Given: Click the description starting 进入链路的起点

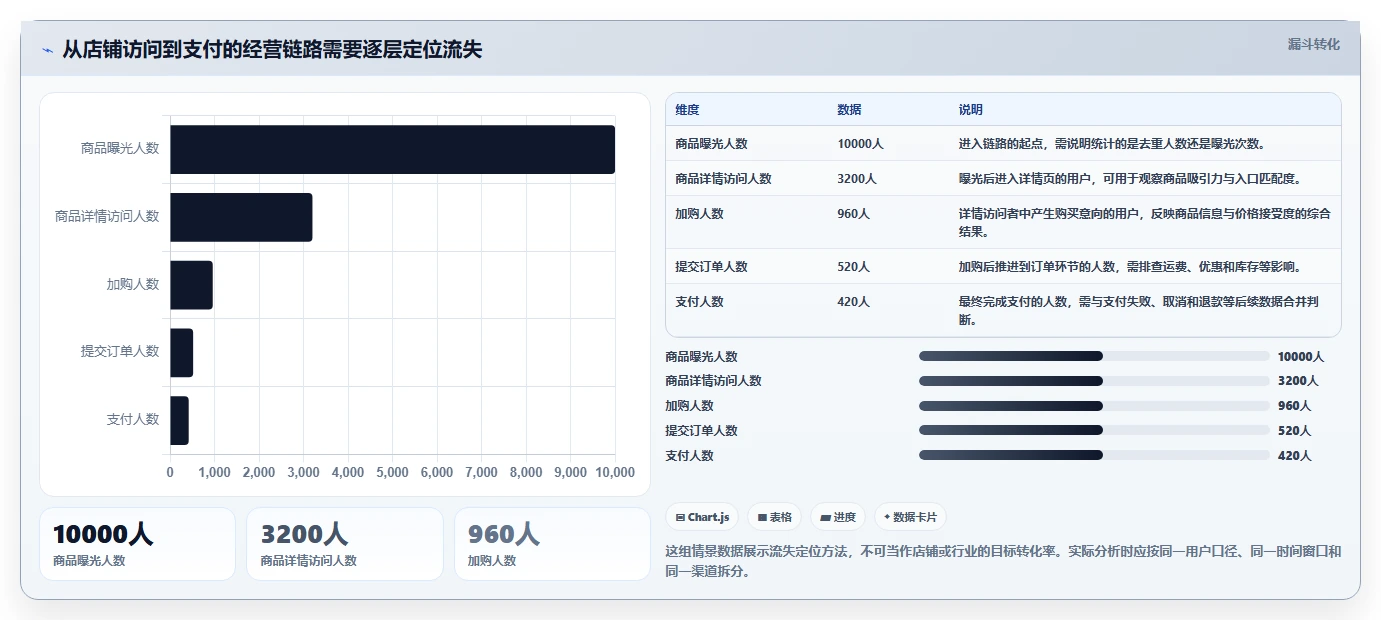Looking at the screenshot, I should pyautogui.click(x=1112, y=144).
